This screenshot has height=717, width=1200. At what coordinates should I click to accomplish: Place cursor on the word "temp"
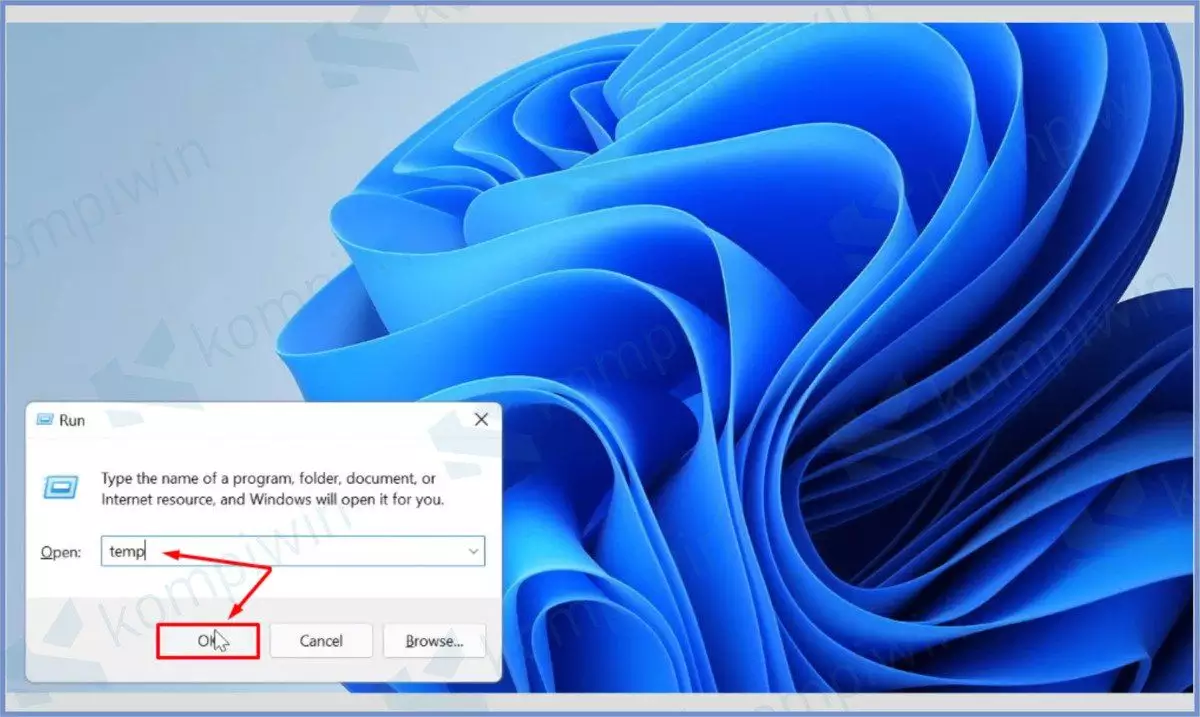click(127, 551)
